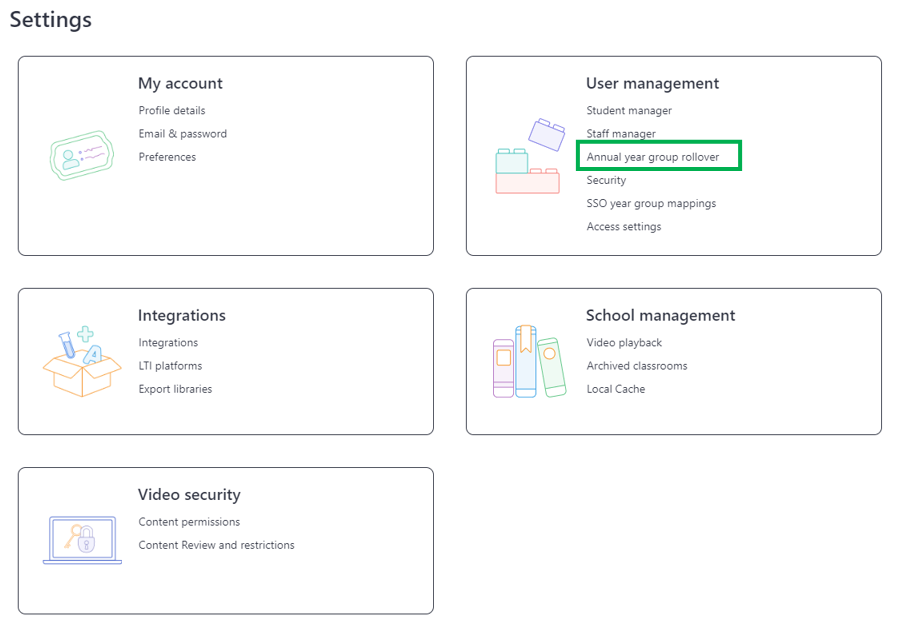This screenshot has height=630, width=900.
Task: Click the books icon in School management
Action: pyautogui.click(x=529, y=361)
